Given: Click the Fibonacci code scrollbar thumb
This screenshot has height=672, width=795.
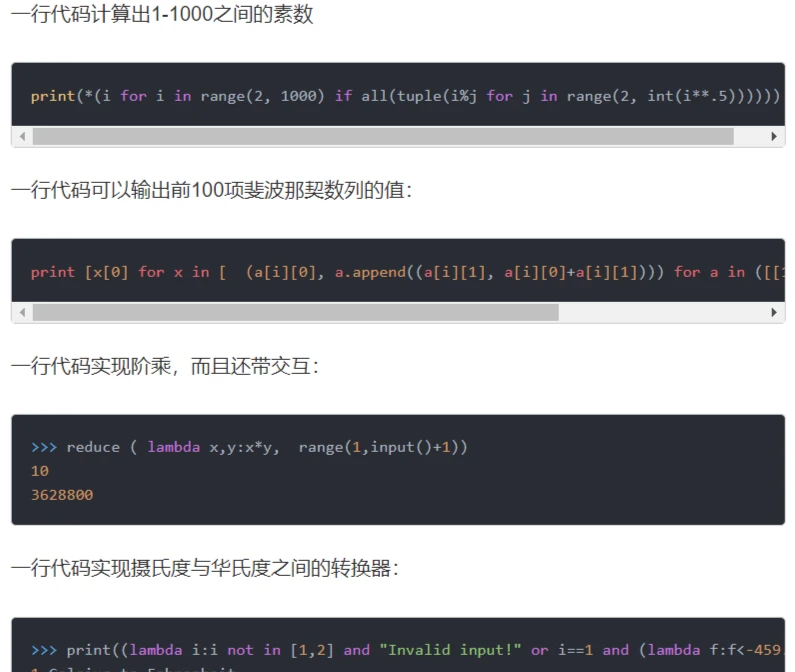Looking at the screenshot, I should click(296, 312).
